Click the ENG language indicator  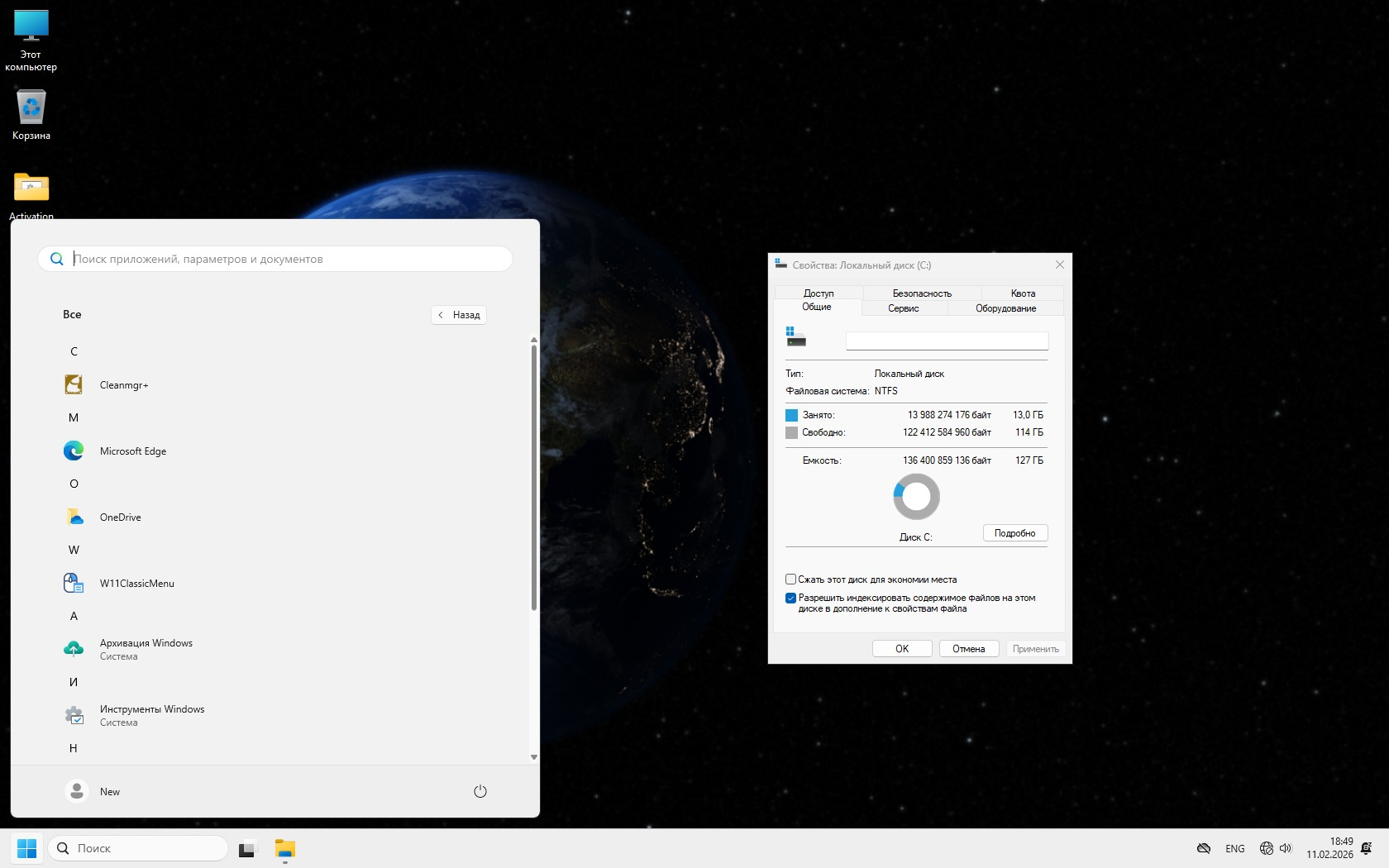coord(1234,849)
